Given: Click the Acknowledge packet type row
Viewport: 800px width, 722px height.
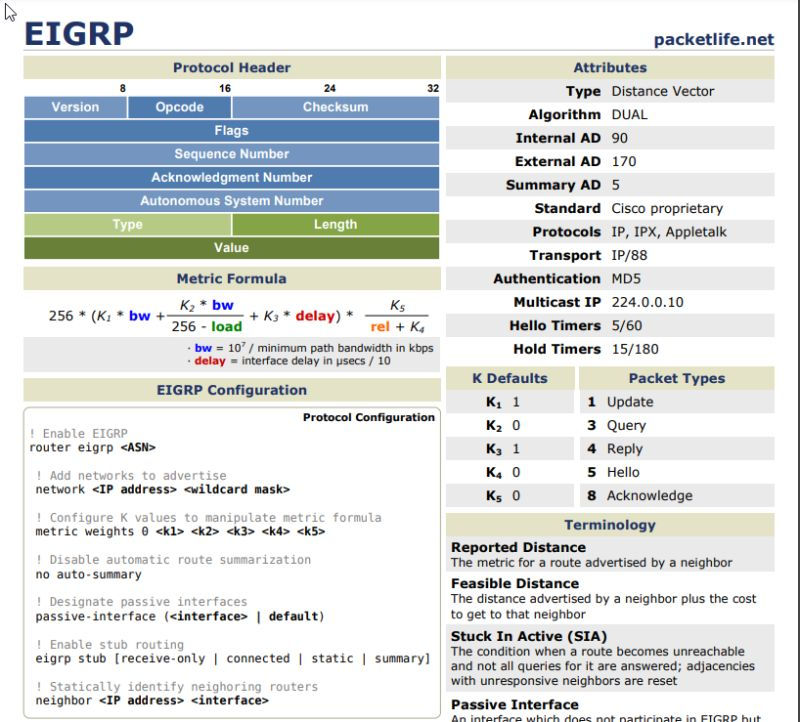Looking at the screenshot, I should tap(677, 496).
